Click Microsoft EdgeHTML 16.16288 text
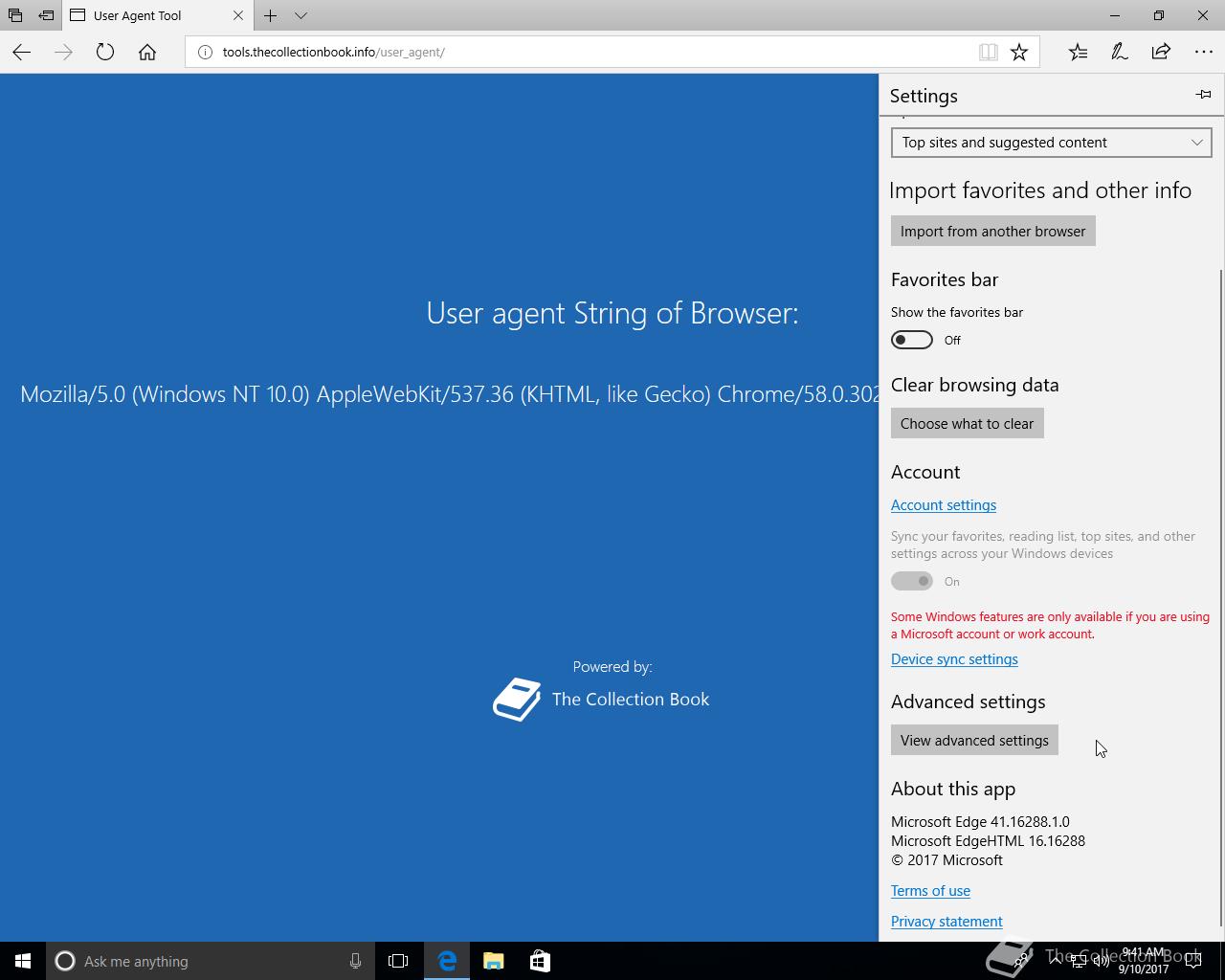The image size is (1225, 980). pyautogui.click(x=988, y=841)
